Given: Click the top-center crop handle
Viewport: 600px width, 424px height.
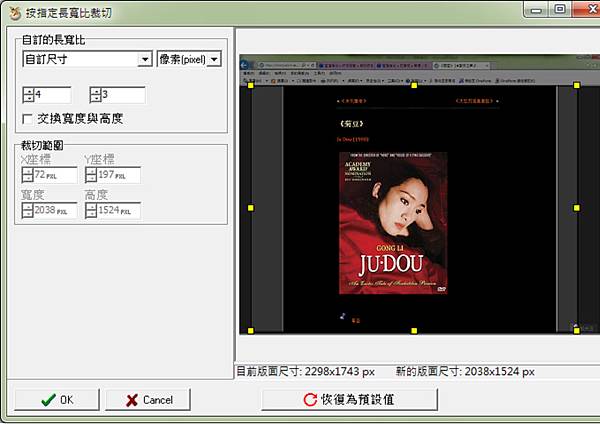Looking at the screenshot, I should 414,85.
